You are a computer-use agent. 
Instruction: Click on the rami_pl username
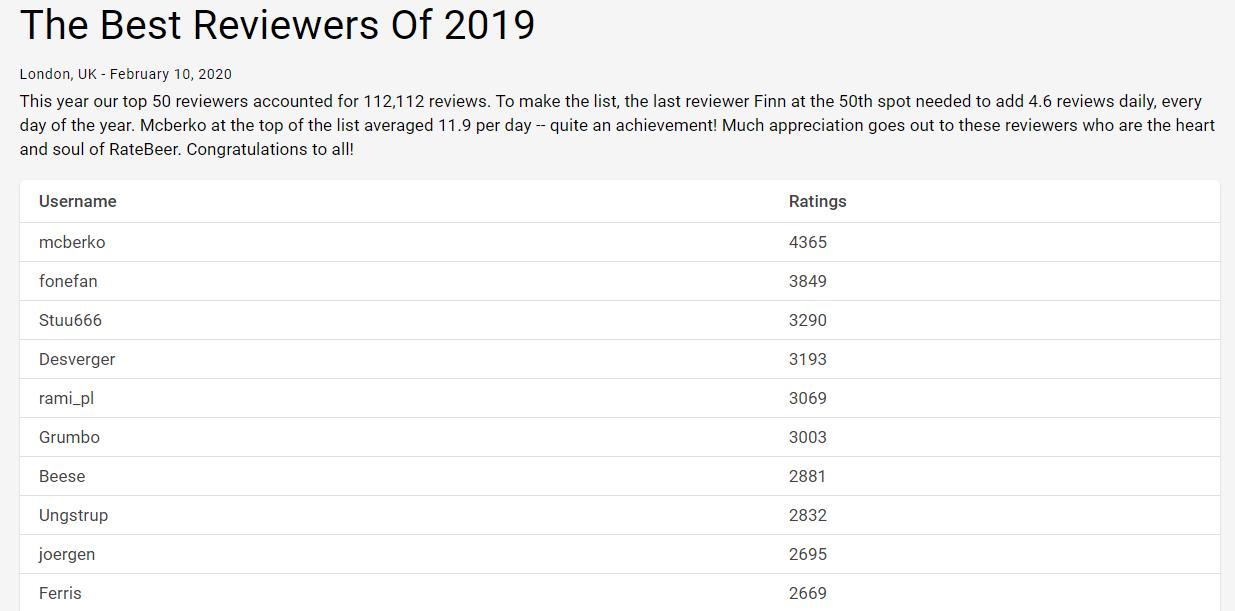coord(66,398)
